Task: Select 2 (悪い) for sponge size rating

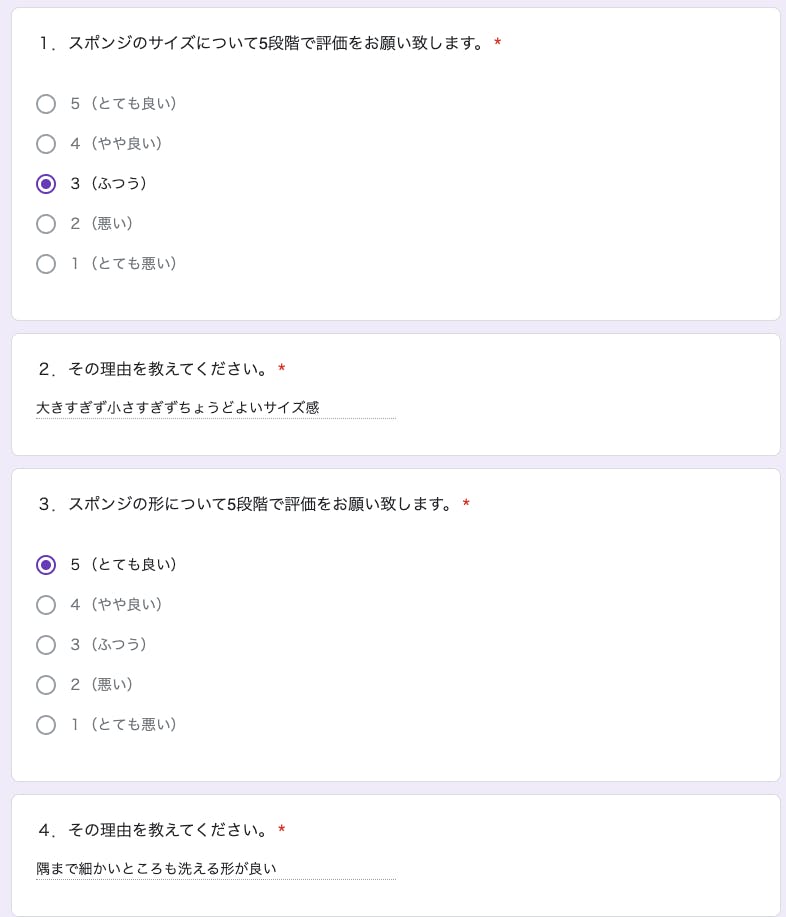Action: click(46, 224)
